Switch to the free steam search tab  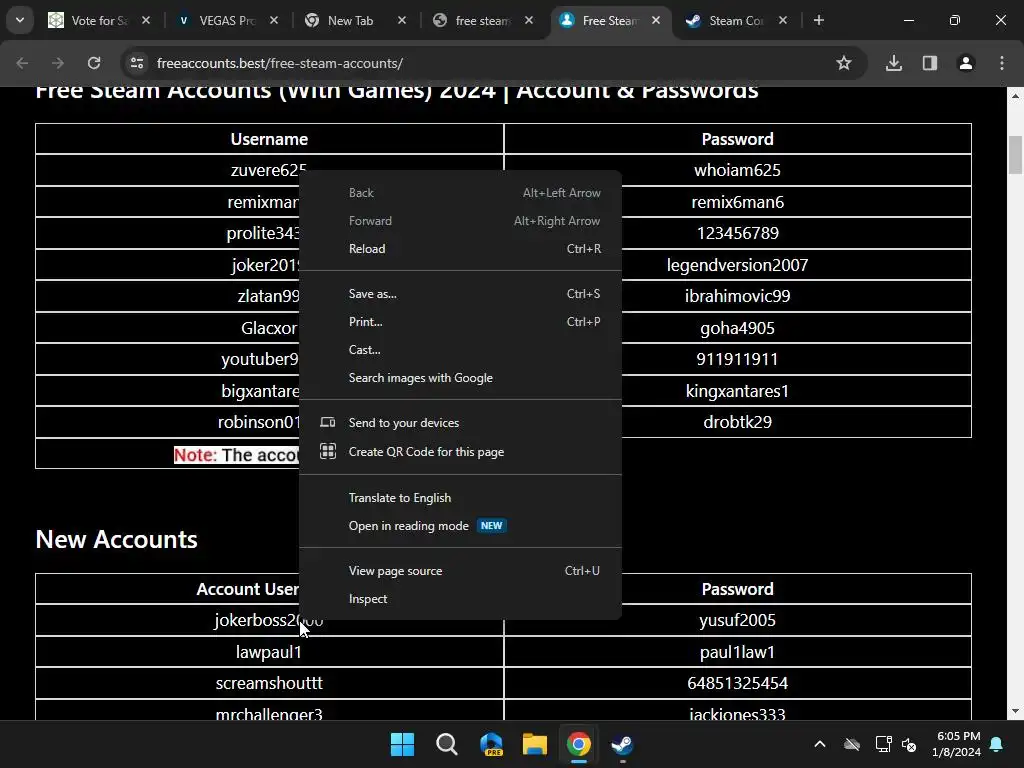[483, 20]
